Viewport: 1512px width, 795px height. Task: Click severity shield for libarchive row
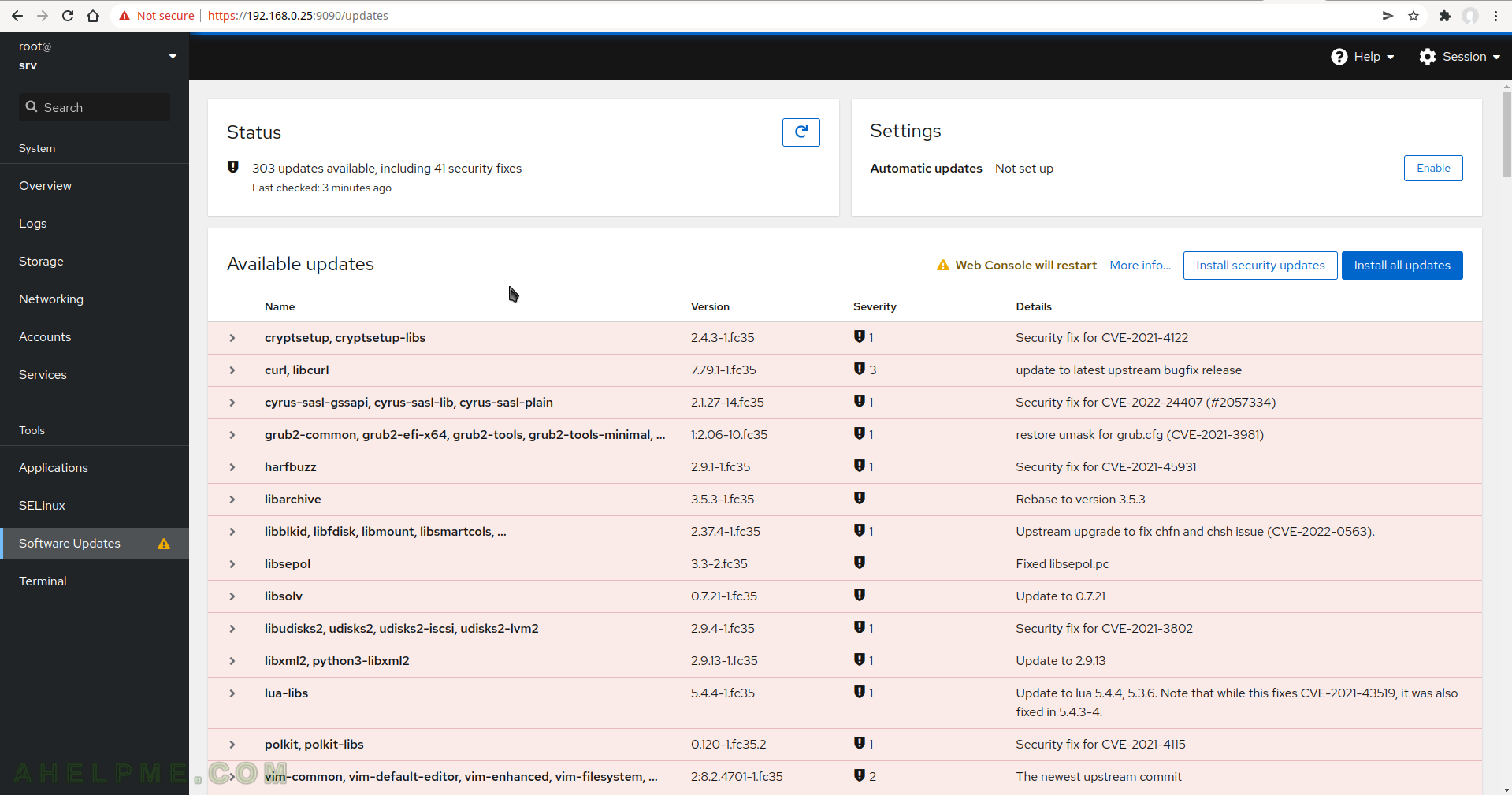tap(860, 498)
